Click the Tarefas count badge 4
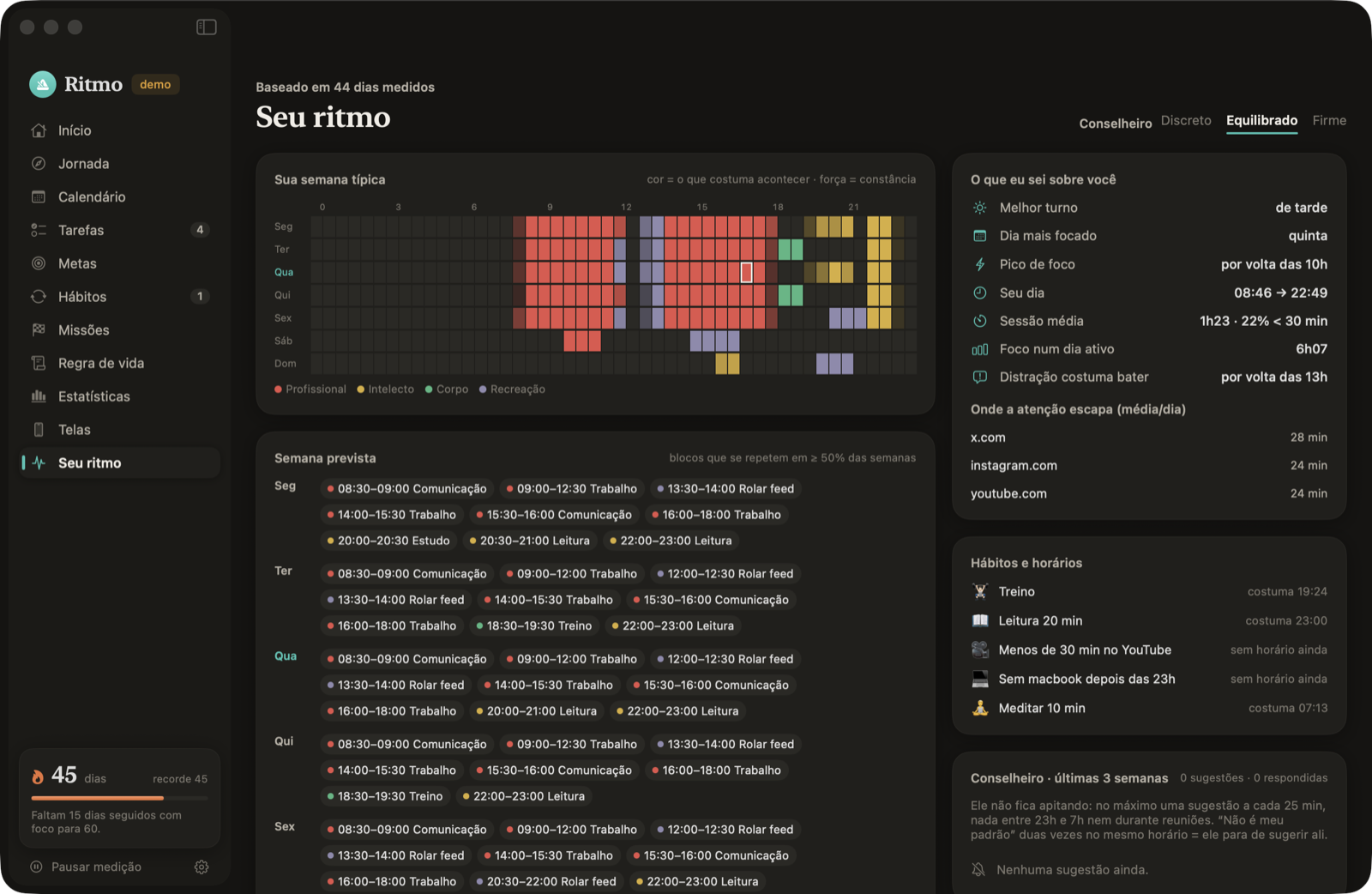This screenshot has width=1372, height=894. 200,230
